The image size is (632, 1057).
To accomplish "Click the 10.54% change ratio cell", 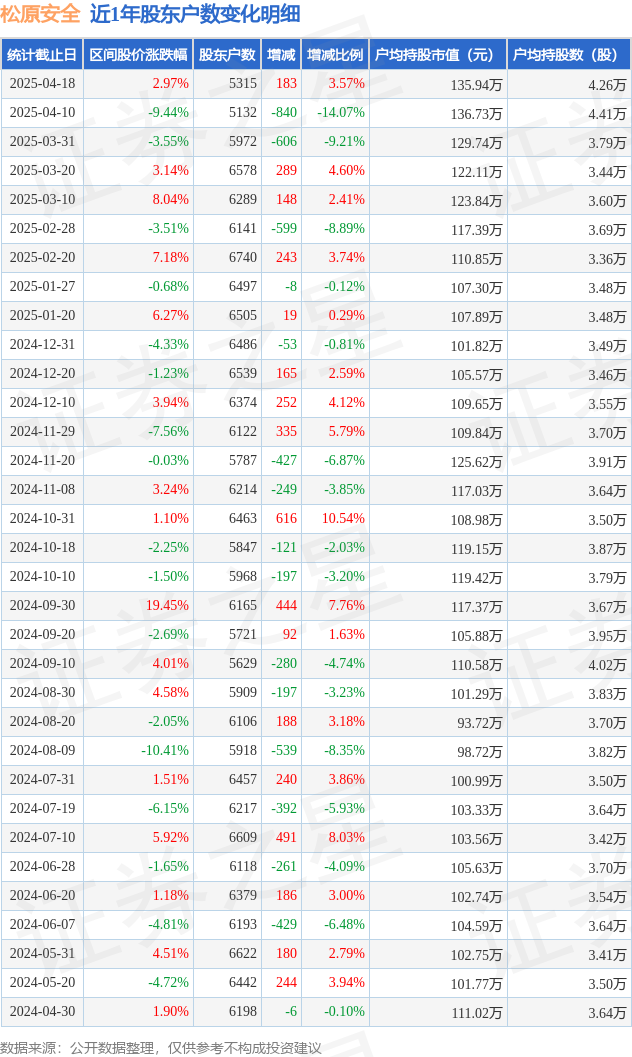I will (x=343, y=518).
